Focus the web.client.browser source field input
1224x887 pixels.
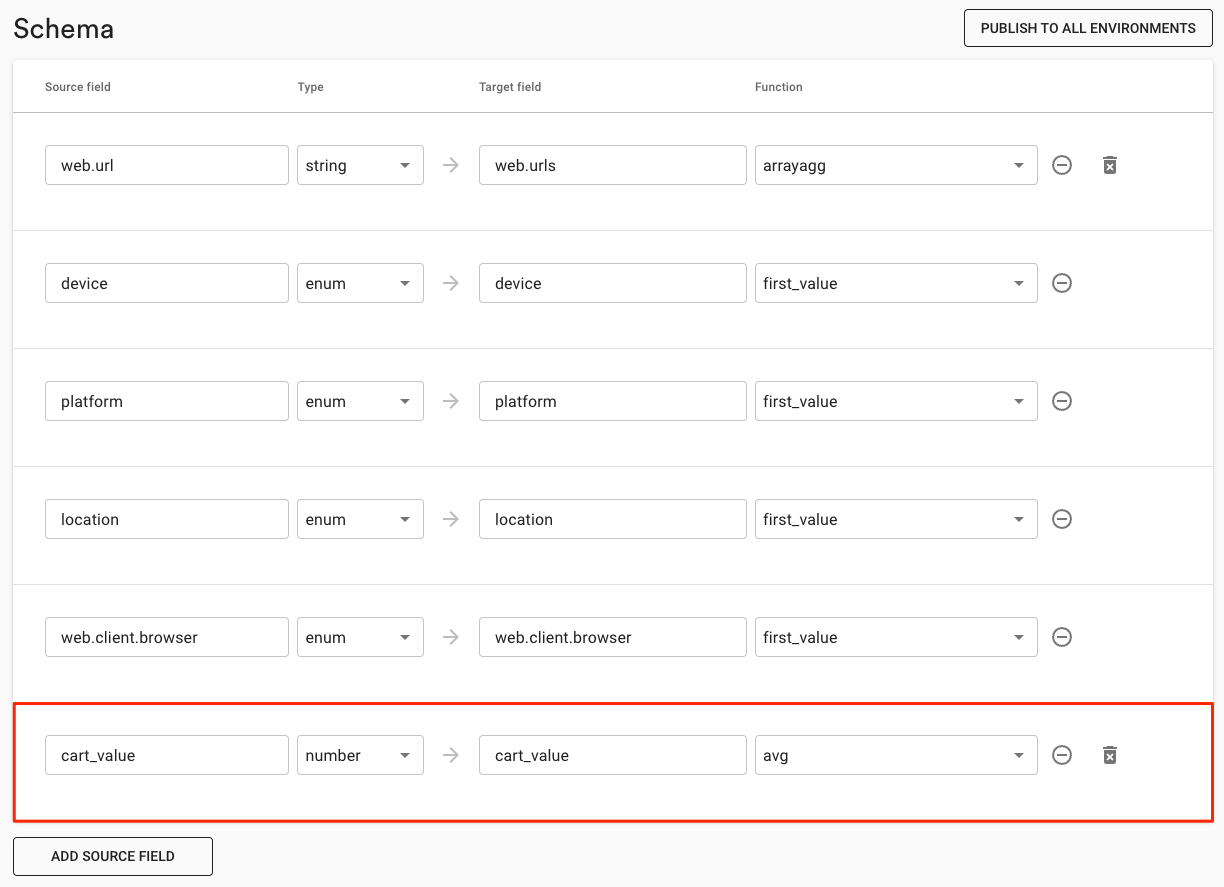click(167, 637)
